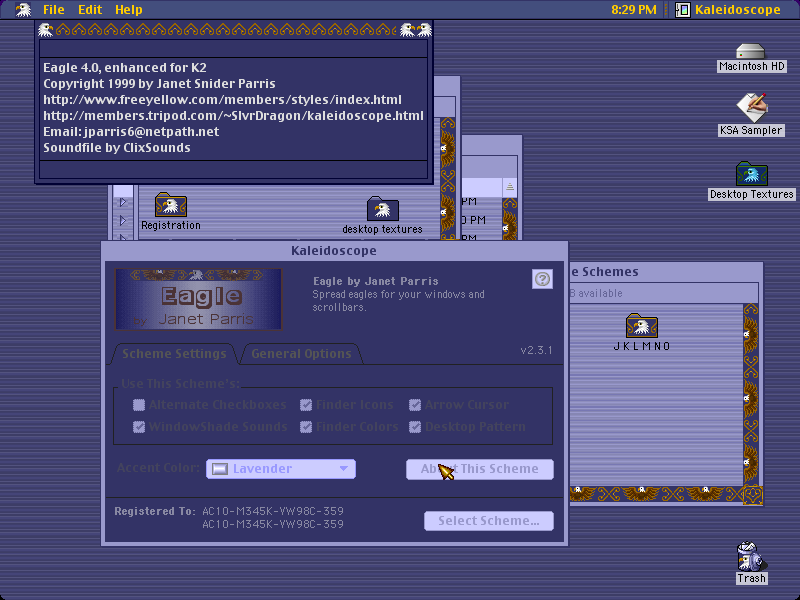Click the text "Eagle 4.0, enhanced for K2"

125,67
